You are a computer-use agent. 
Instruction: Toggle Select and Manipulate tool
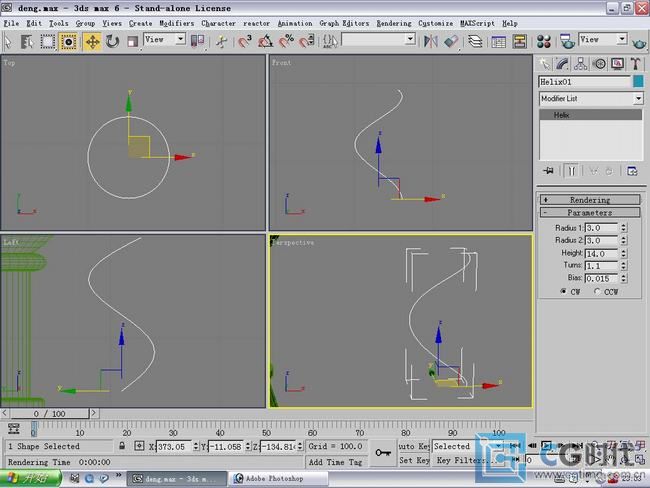coord(221,41)
